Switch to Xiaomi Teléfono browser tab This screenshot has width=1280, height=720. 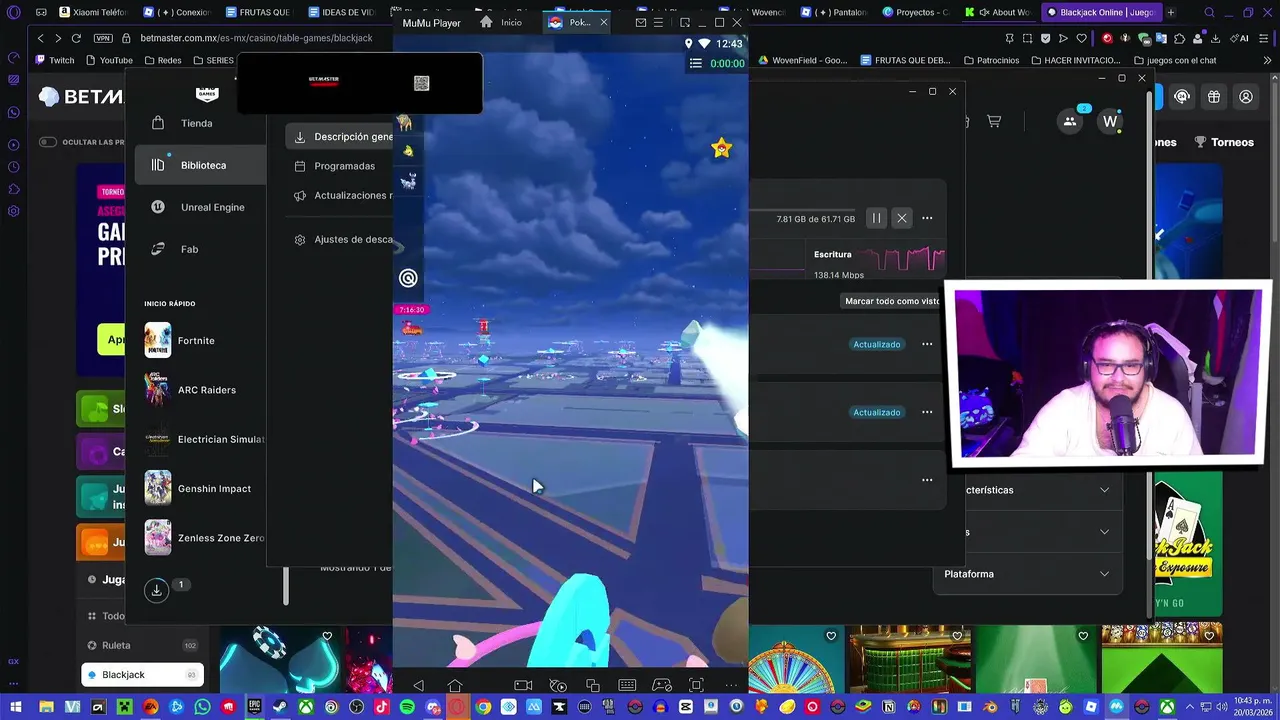pyautogui.click(x=93, y=12)
